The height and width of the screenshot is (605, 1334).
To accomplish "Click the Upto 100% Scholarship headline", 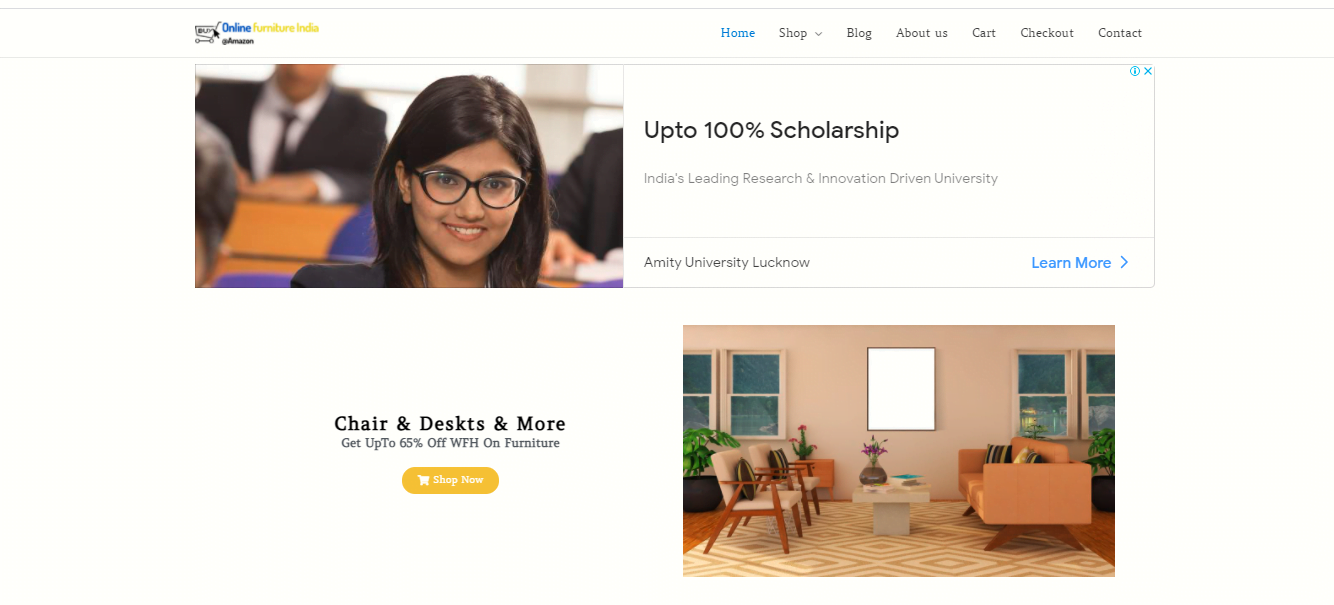I will pos(771,130).
